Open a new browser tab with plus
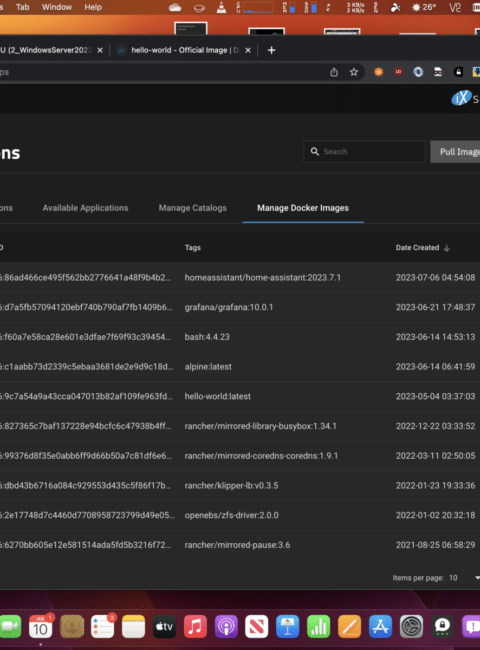 tap(272, 50)
